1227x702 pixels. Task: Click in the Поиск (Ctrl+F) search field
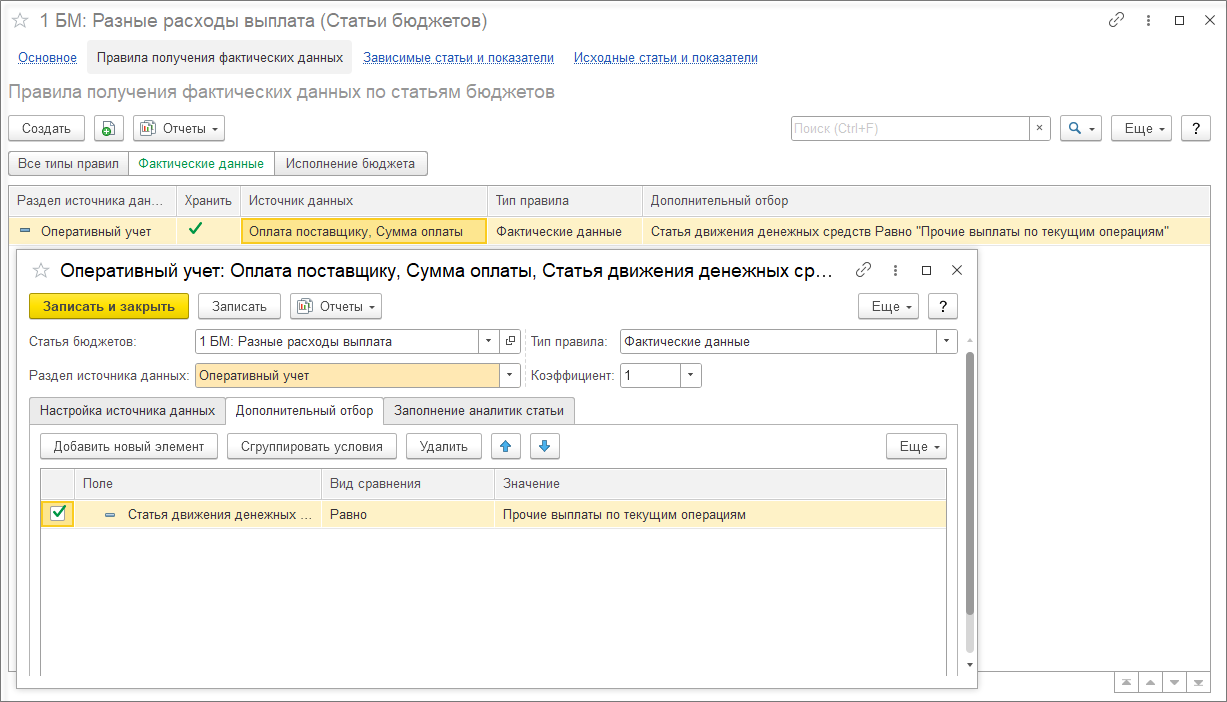pos(910,128)
